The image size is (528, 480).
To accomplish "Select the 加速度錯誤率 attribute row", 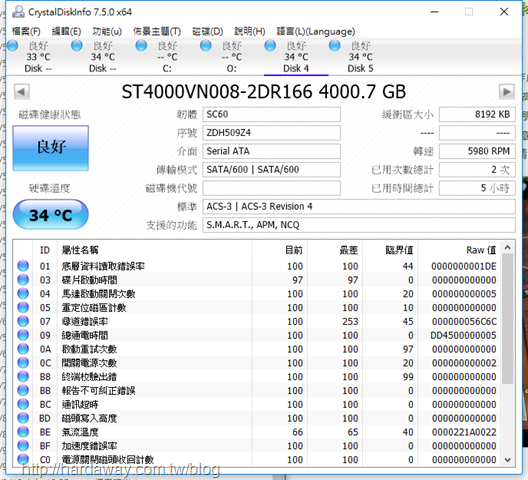I will 257,446.
